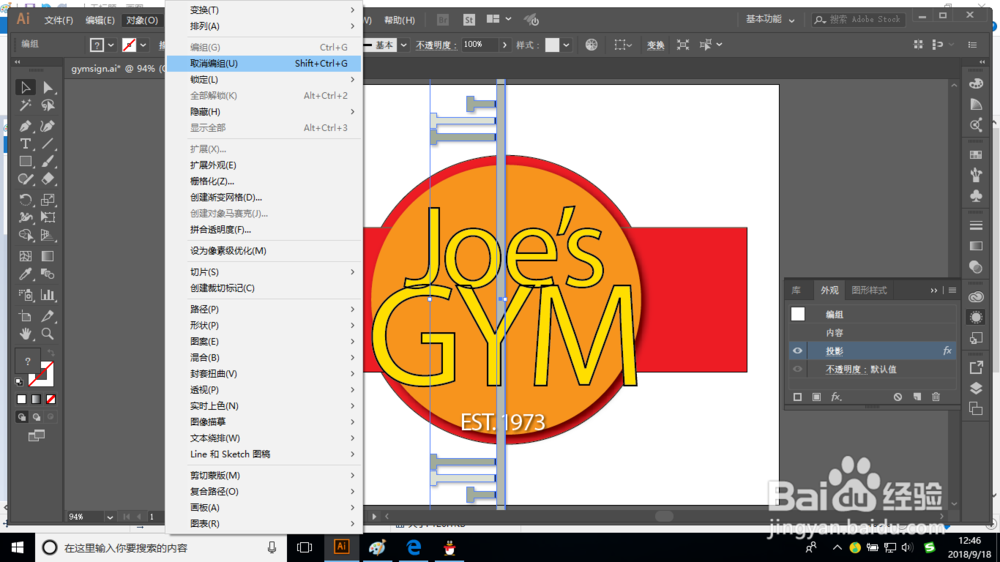Click the Add New Effect fx button

coord(836,397)
